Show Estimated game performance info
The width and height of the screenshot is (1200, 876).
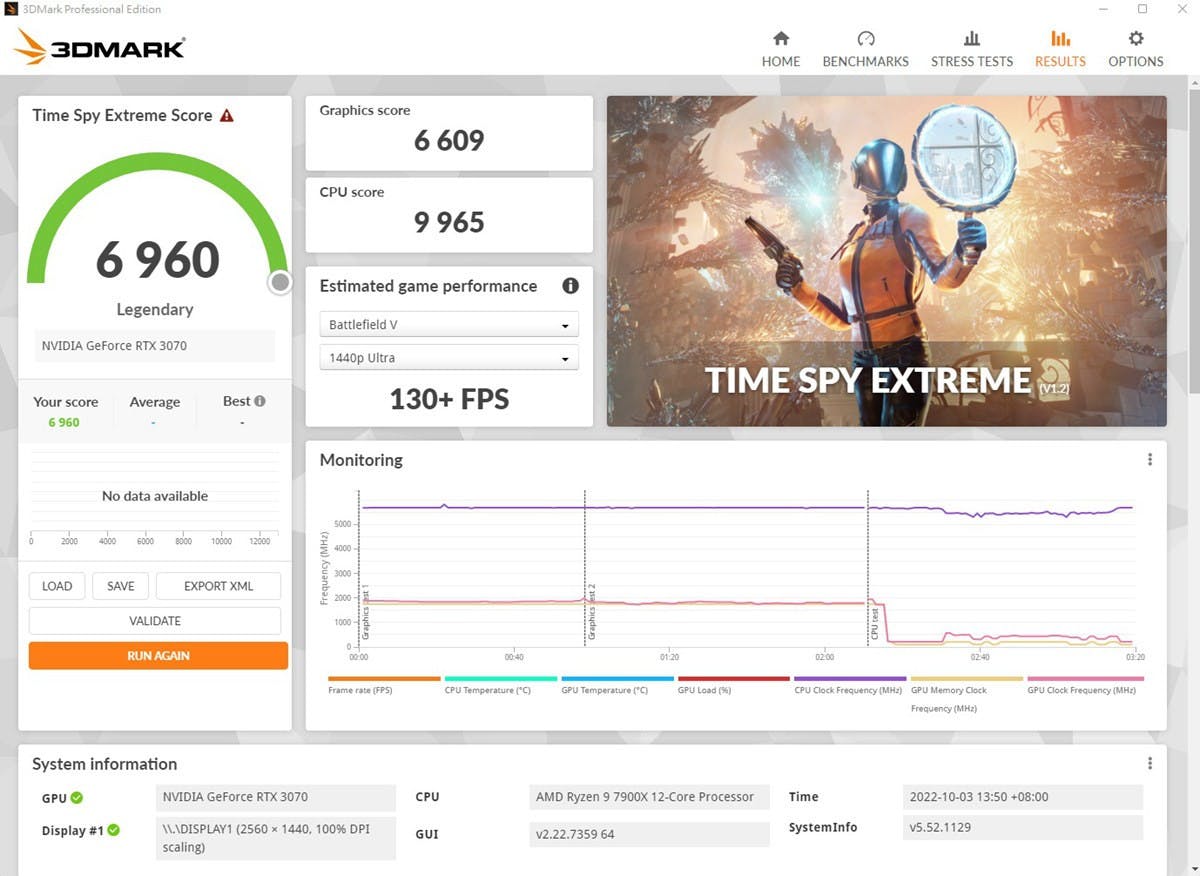(x=570, y=286)
